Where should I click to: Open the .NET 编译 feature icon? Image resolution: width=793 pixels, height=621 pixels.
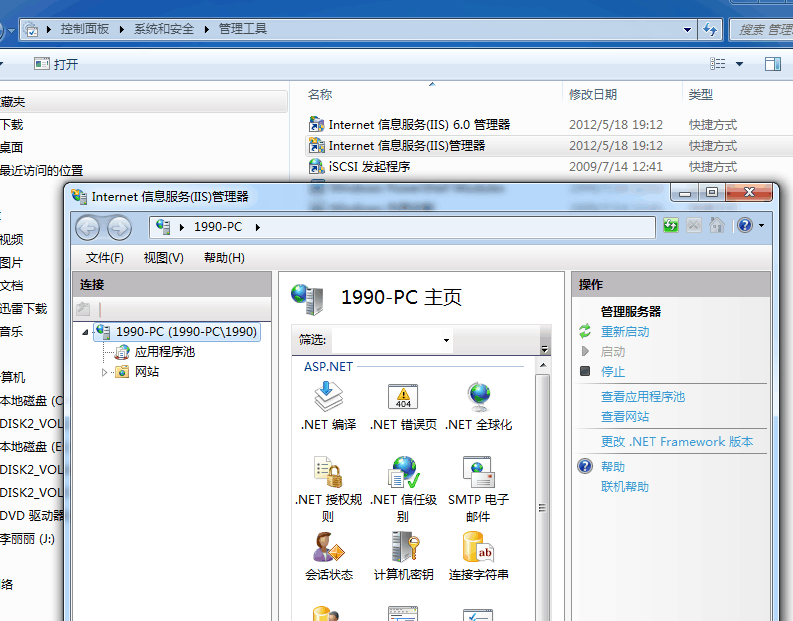[x=328, y=398]
